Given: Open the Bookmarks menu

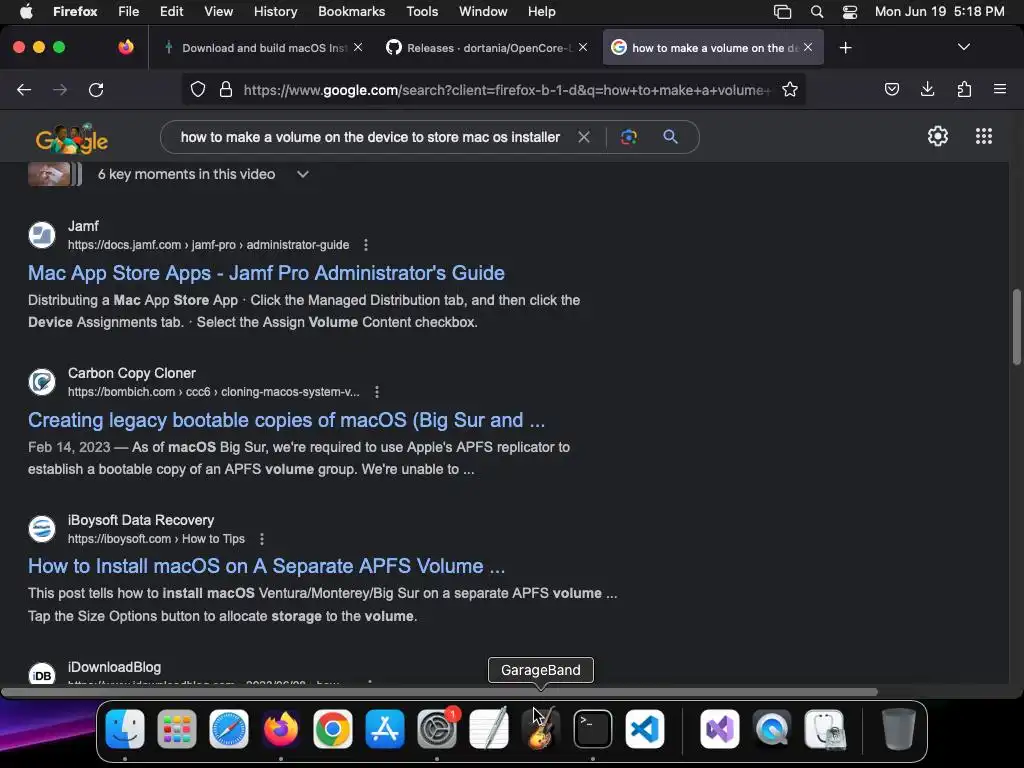Looking at the screenshot, I should point(351,12).
